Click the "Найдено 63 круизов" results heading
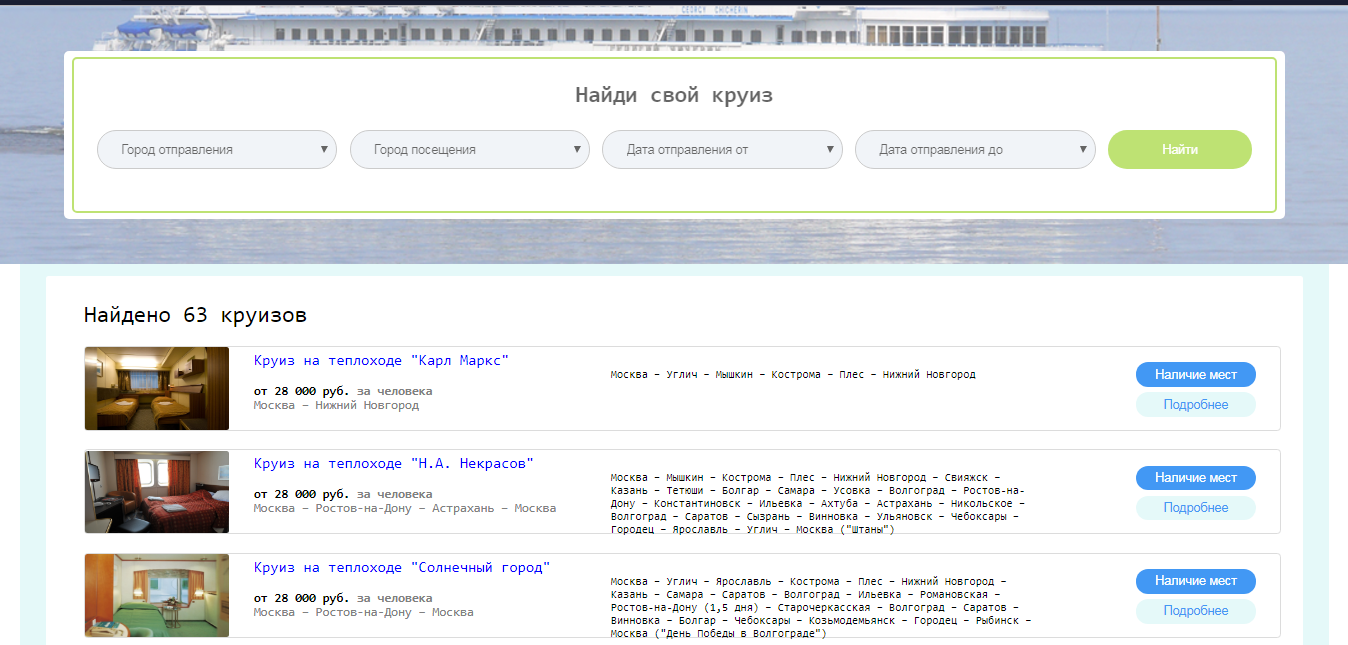 (x=195, y=316)
